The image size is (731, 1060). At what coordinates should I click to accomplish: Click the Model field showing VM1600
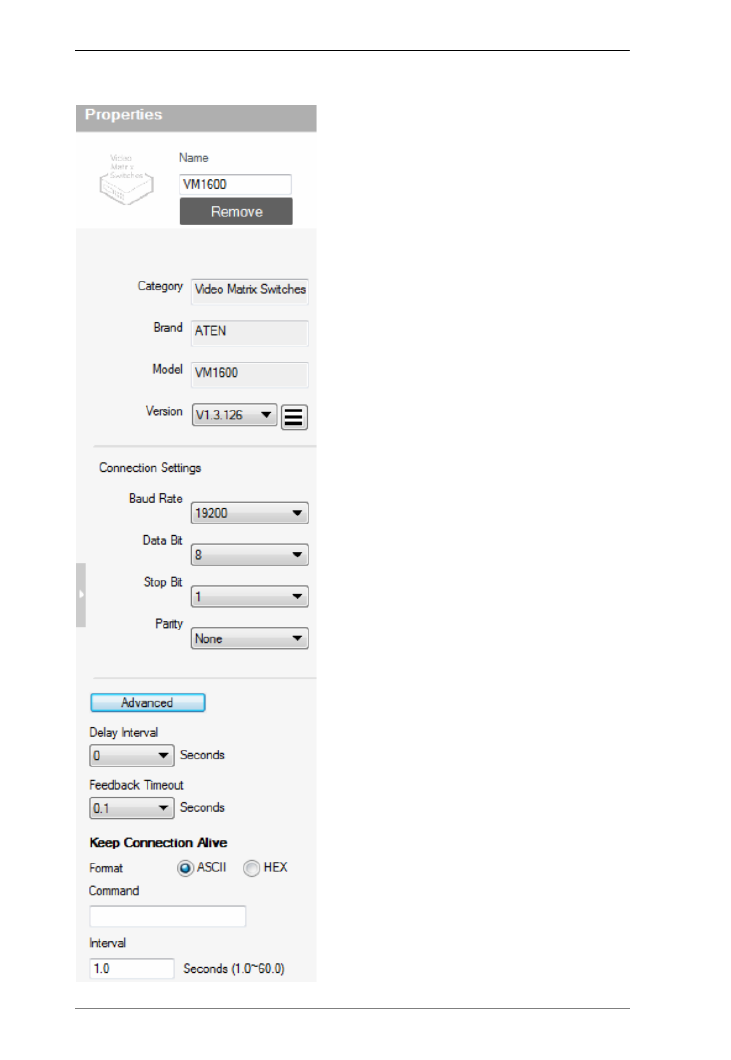[250, 374]
